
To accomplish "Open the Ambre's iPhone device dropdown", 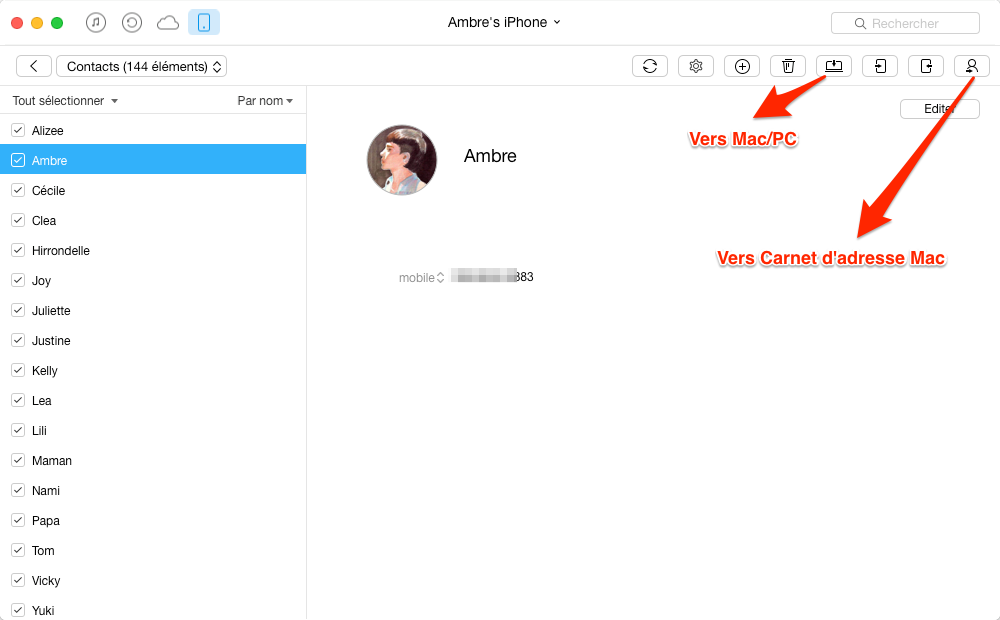I will coord(504,22).
